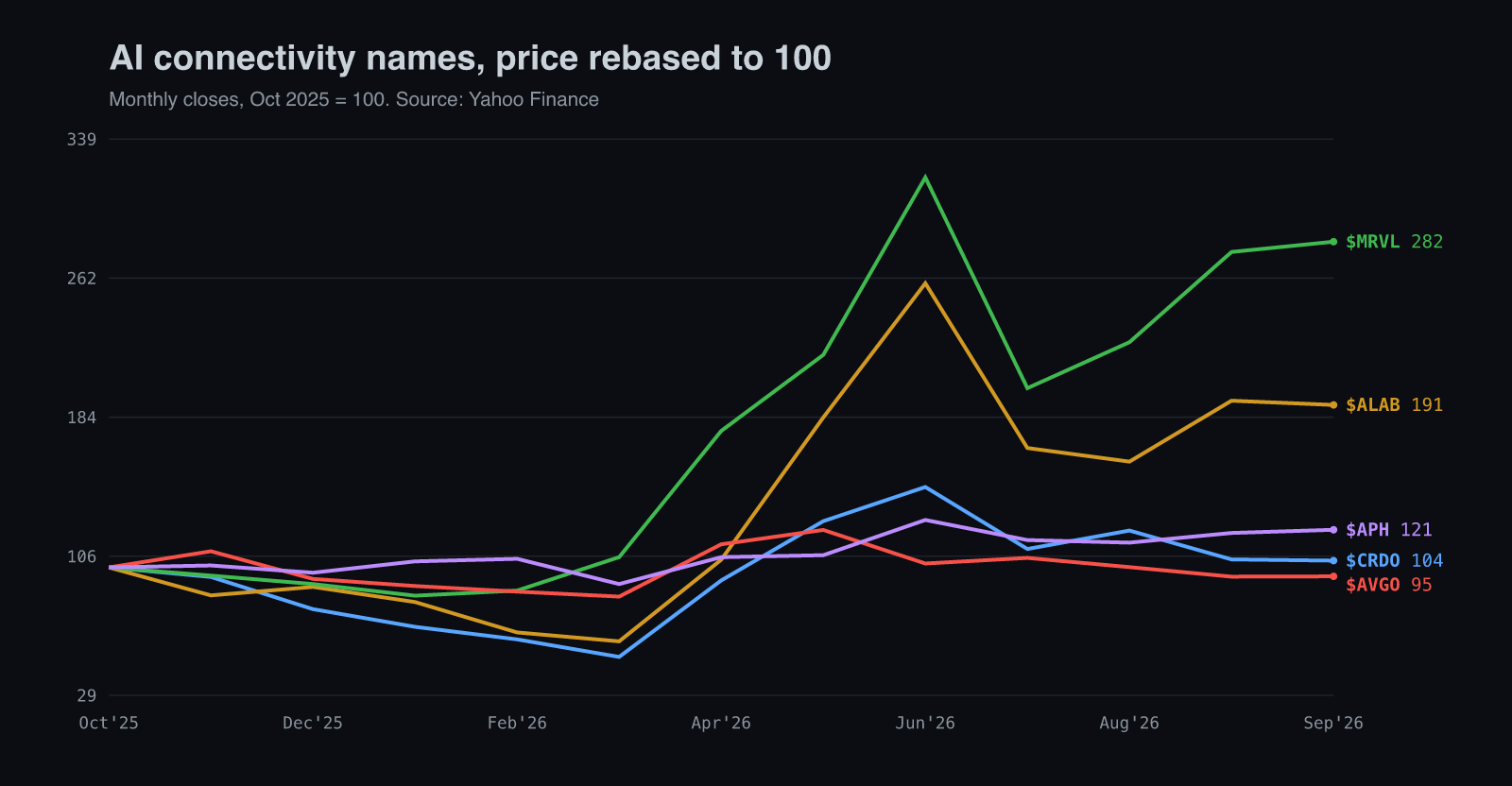Viewport: 1512px width, 786px height.
Task: Click the $AVGO ticker label
Action: (1373, 585)
